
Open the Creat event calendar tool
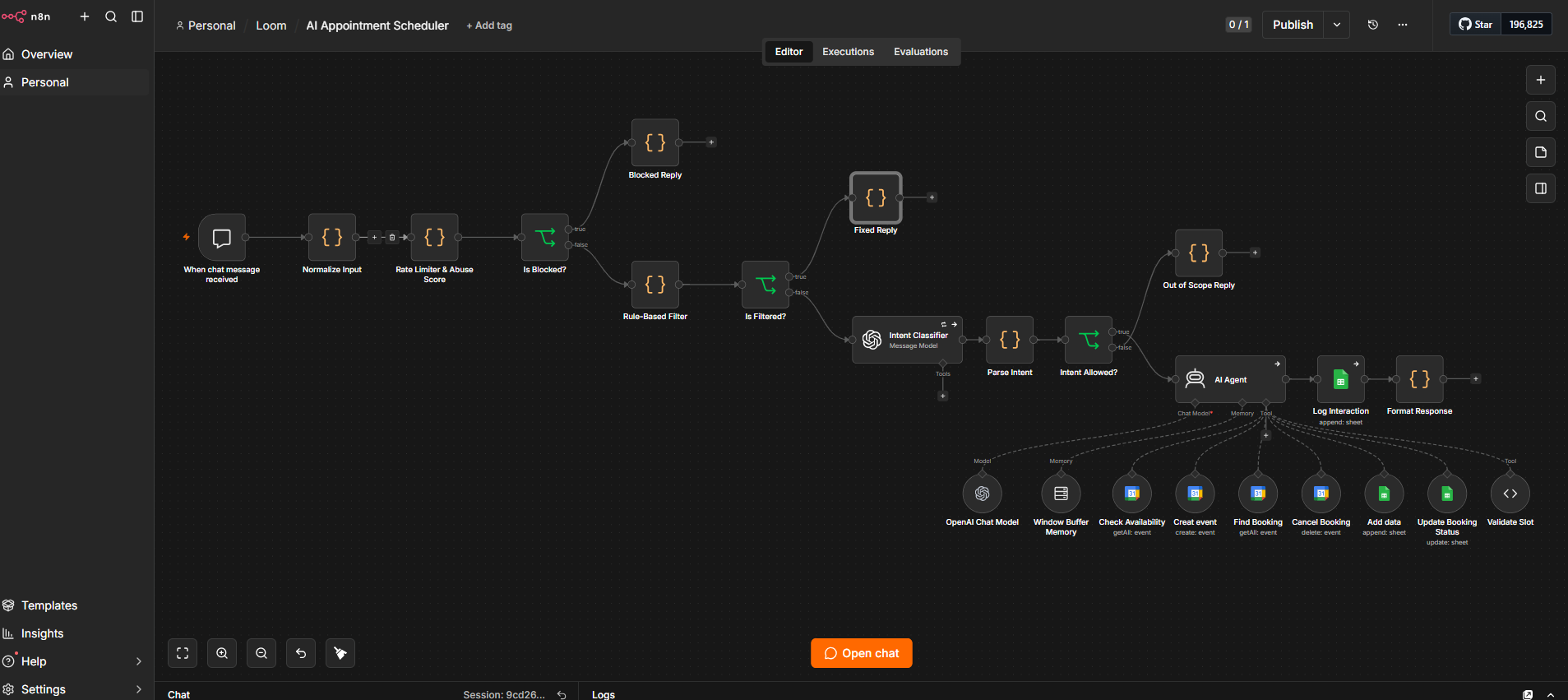tap(1196, 494)
